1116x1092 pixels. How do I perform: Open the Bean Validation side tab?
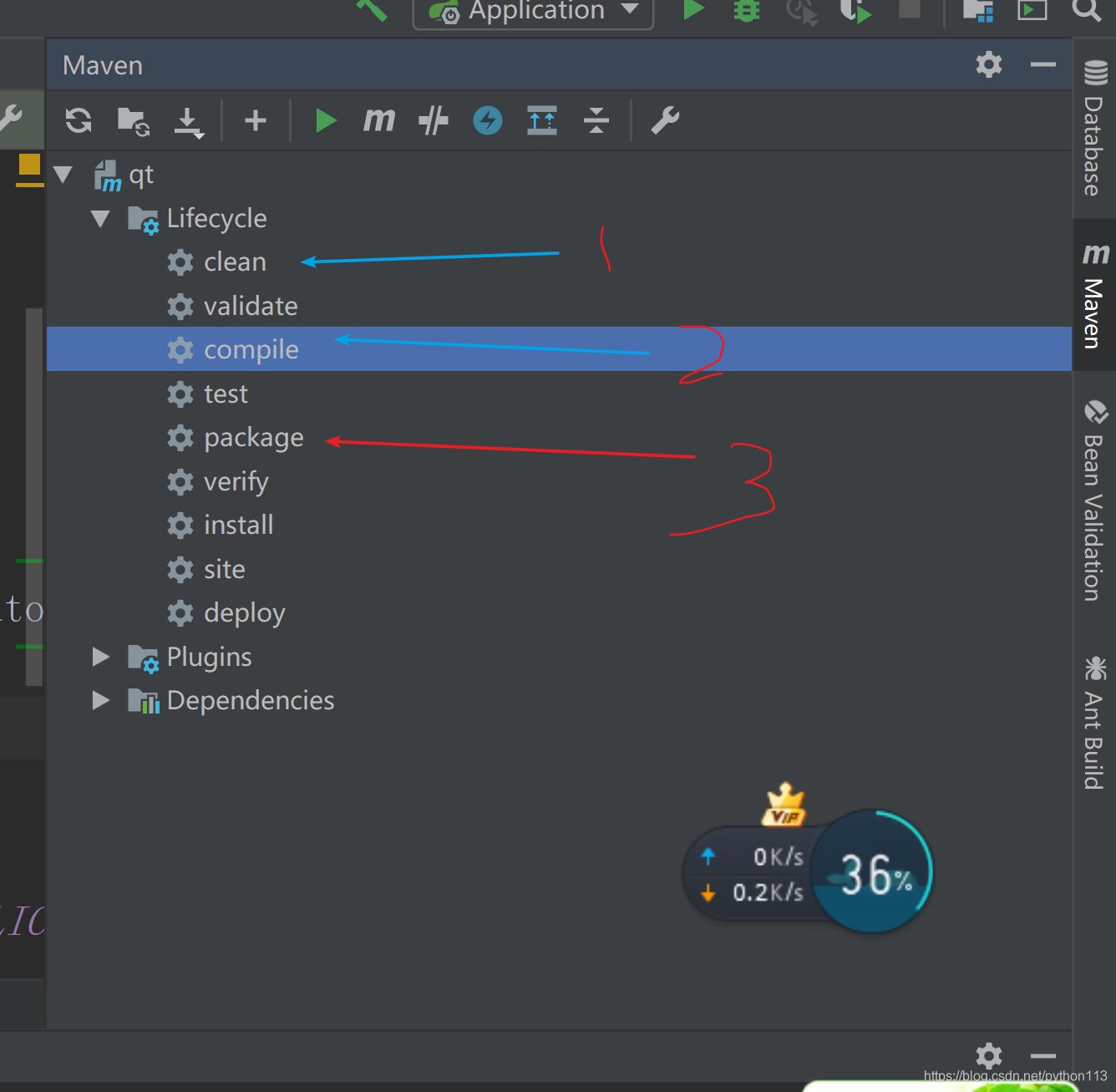click(x=1094, y=500)
